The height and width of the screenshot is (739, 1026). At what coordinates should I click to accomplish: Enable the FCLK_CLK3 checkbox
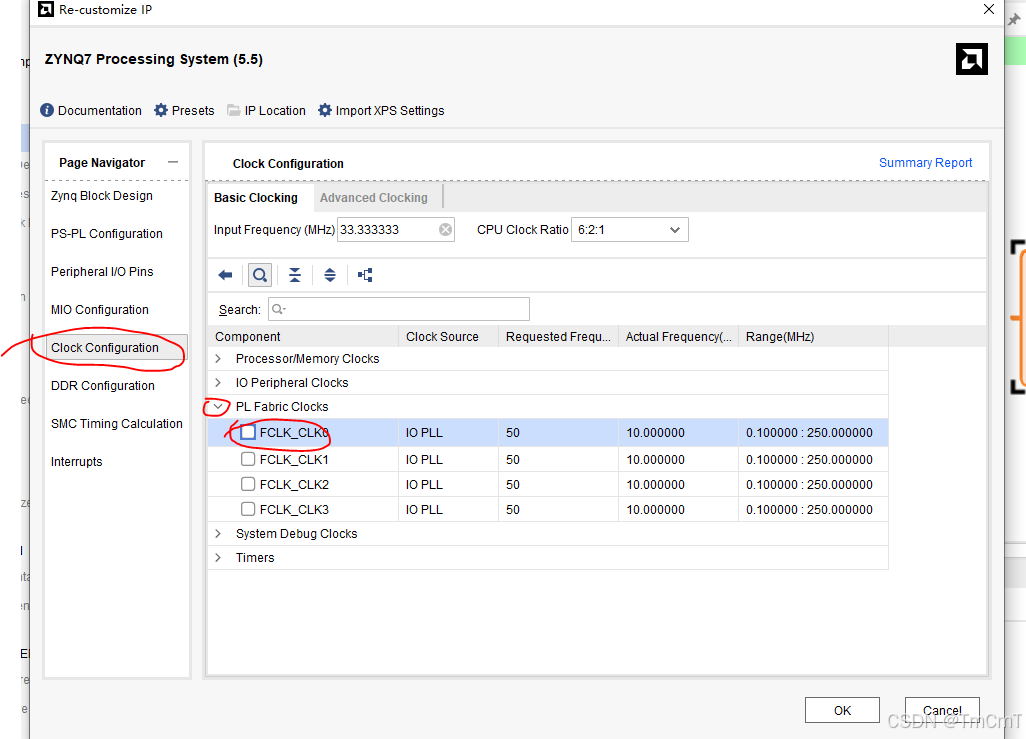[x=248, y=509]
